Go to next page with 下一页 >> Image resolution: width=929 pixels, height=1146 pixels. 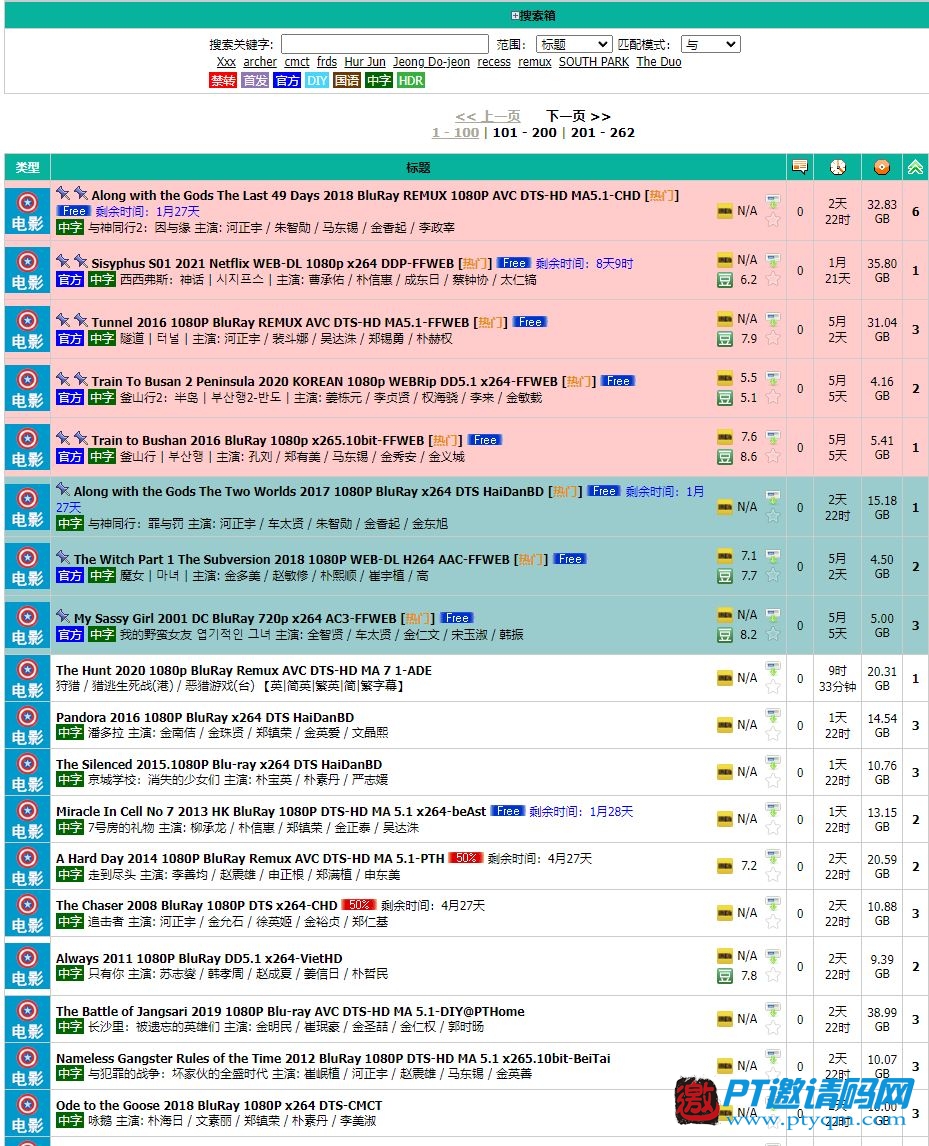point(578,116)
